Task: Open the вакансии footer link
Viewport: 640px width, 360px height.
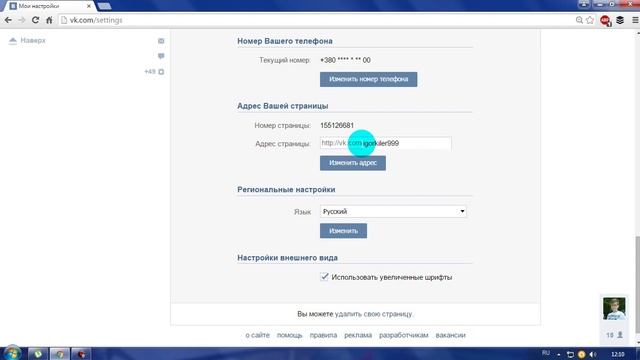Action: click(451, 335)
